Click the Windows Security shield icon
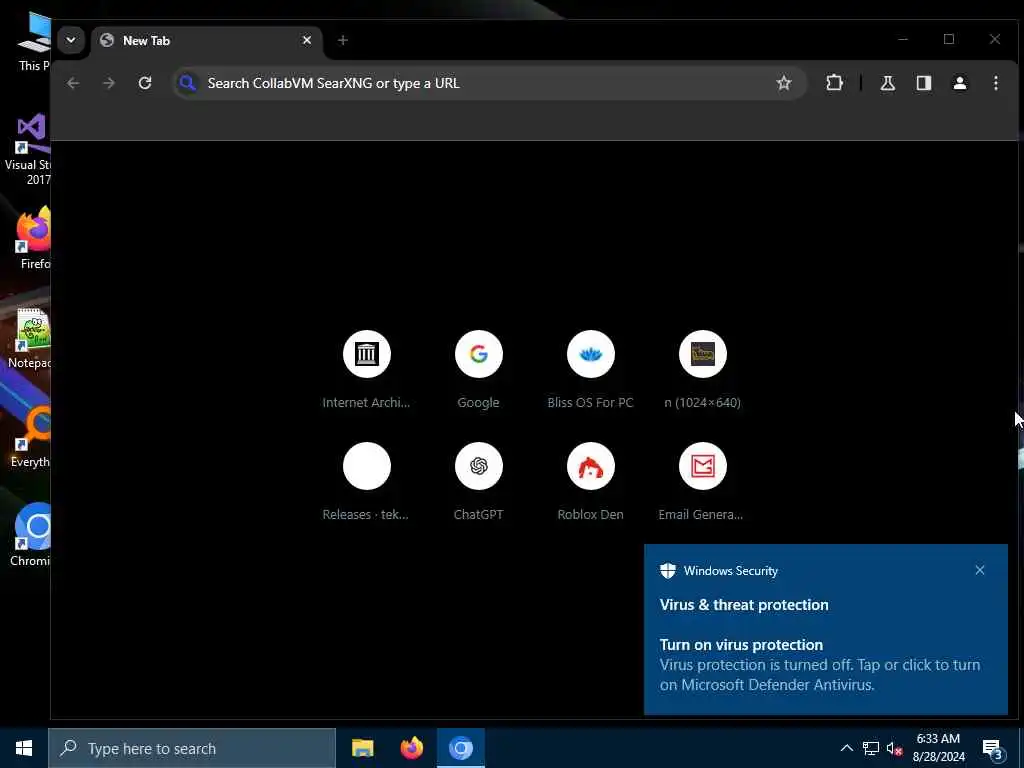This screenshot has height=768, width=1024. pos(667,571)
